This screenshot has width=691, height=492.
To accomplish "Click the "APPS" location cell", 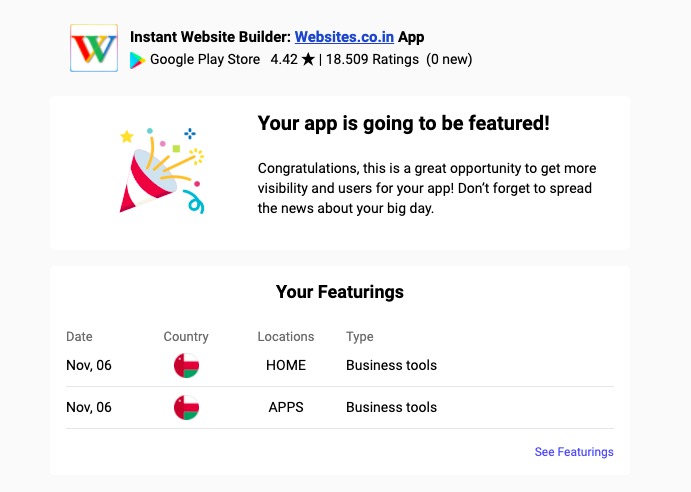I will coord(286,407).
